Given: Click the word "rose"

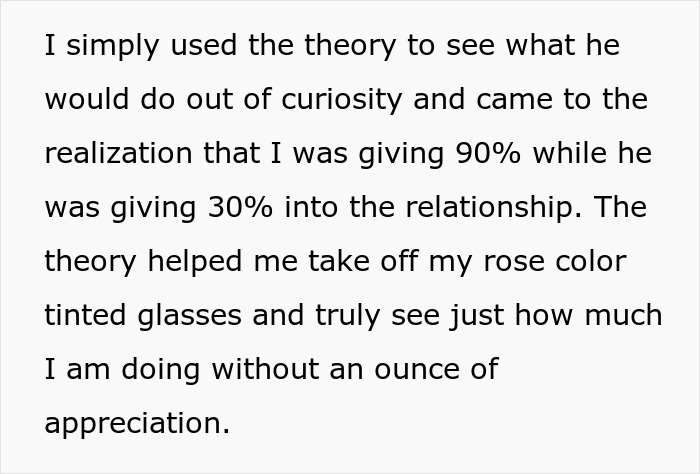Looking at the screenshot, I should 514,262.
